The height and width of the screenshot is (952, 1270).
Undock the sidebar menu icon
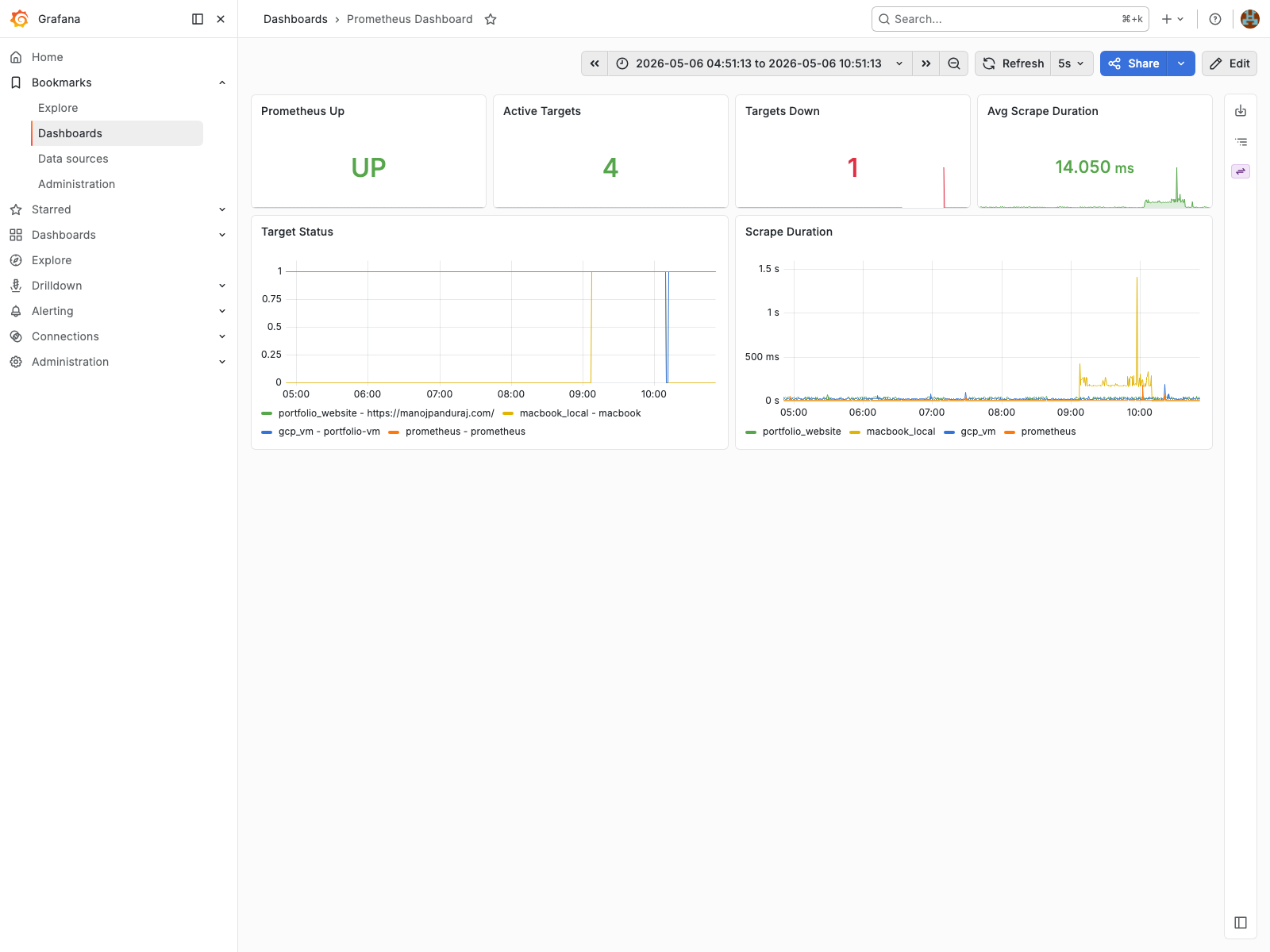(198, 19)
